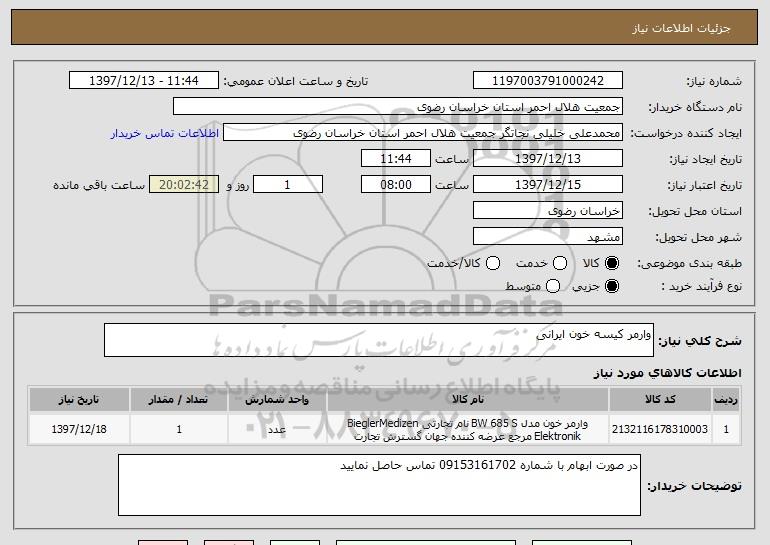Click the شرح کلی نیاز label
The height and width of the screenshot is (545, 770).
click(700, 341)
